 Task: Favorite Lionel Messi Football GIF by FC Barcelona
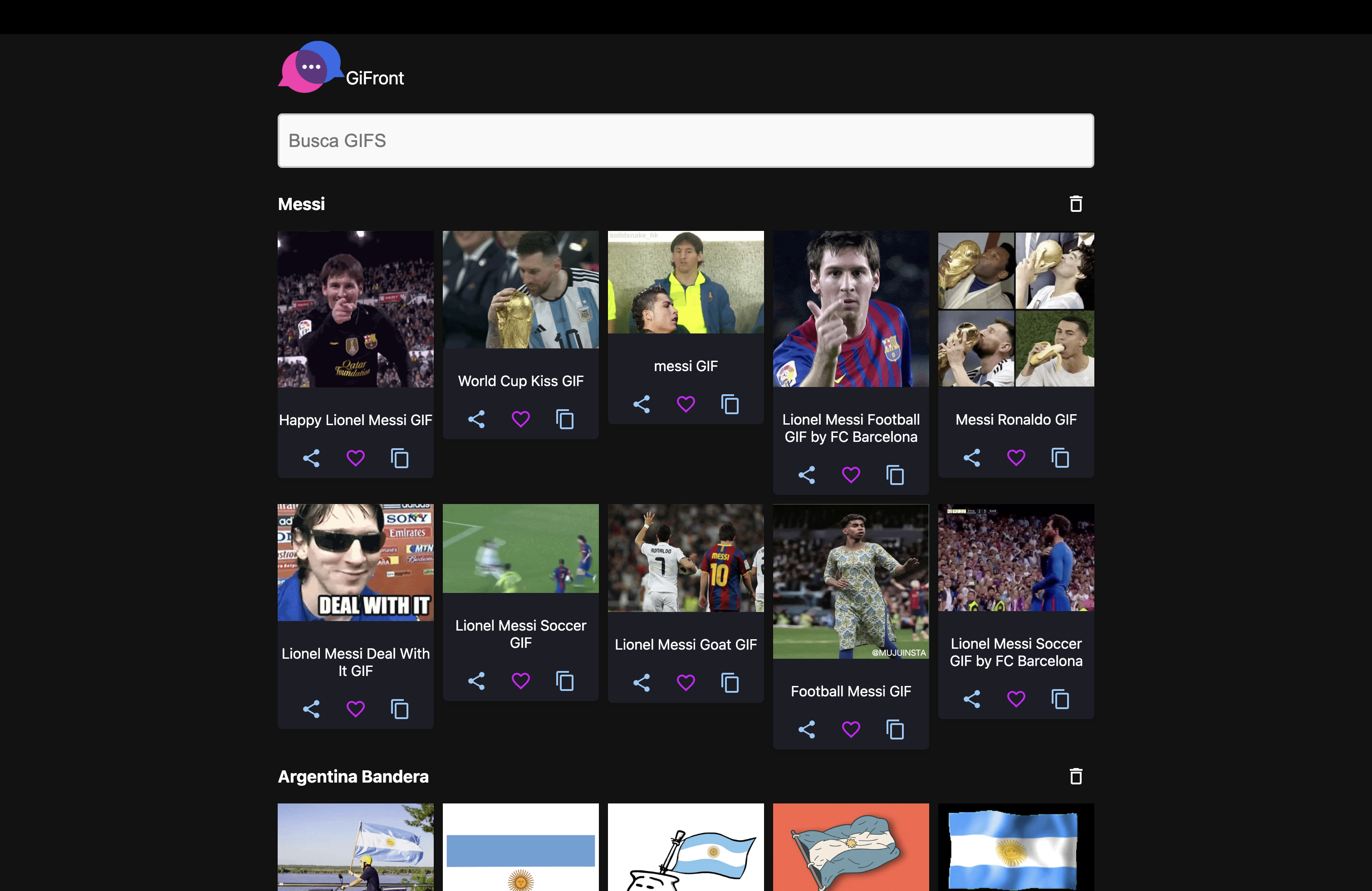pyautogui.click(x=851, y=475)
